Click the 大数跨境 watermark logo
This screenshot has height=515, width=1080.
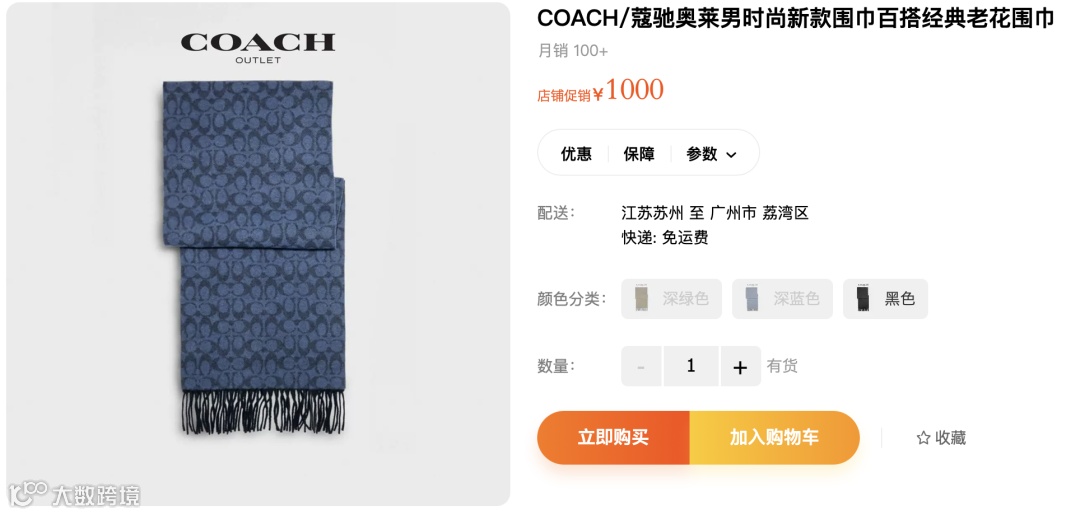75,493
